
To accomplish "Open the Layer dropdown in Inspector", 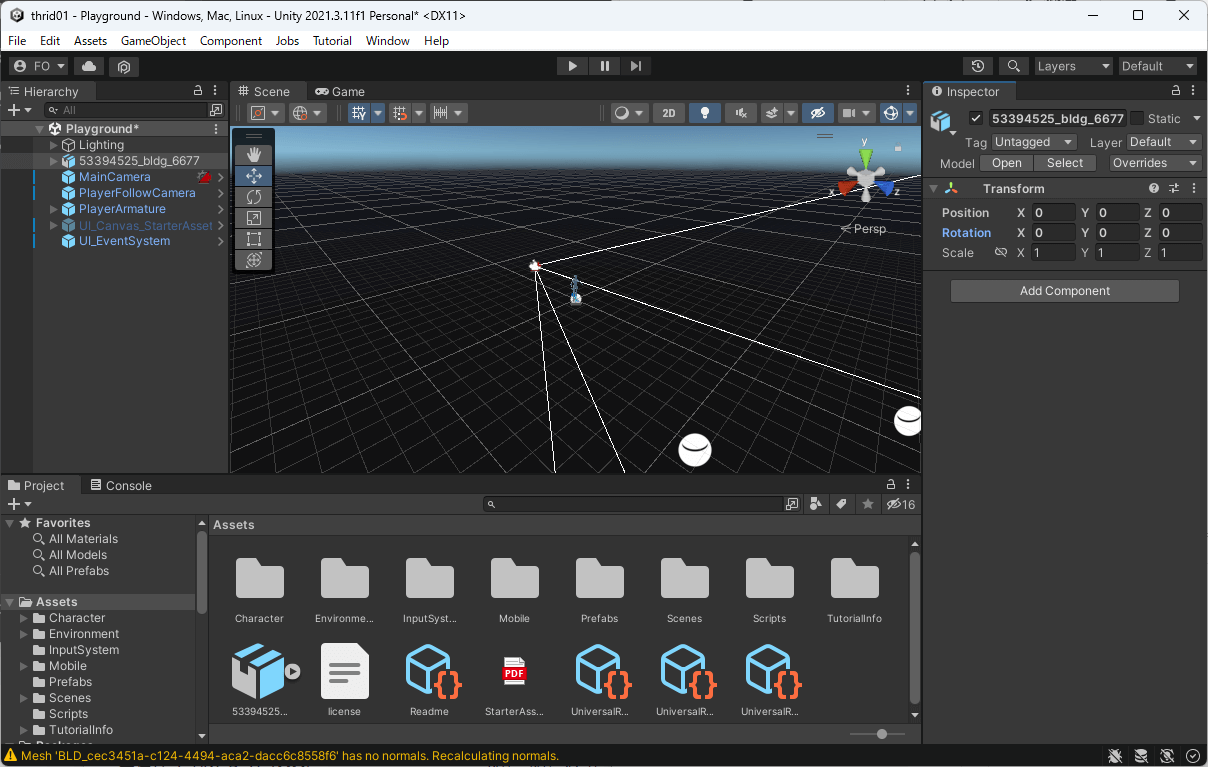I will (x=1164, y=142).
